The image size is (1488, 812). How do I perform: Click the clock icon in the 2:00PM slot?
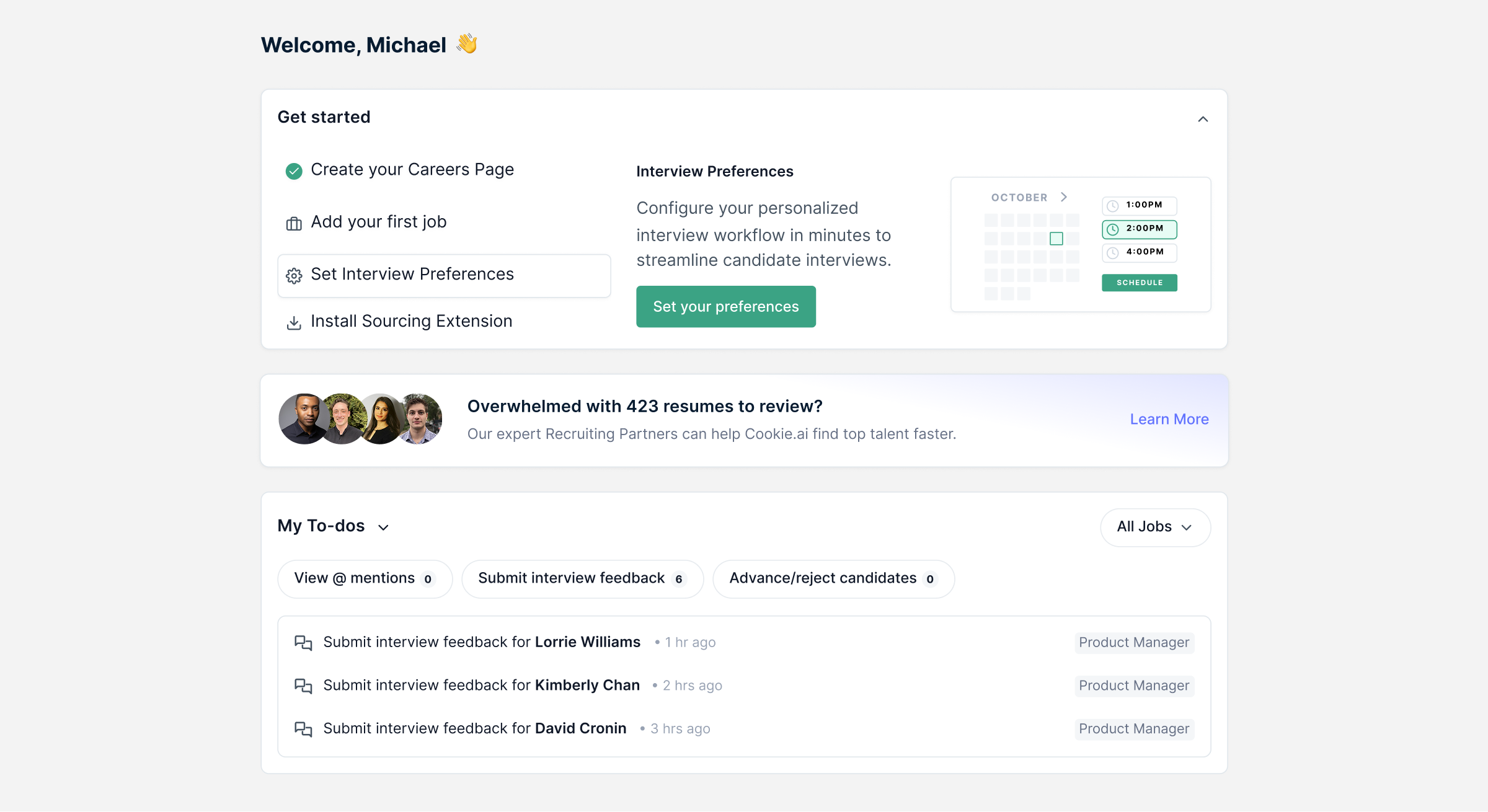click(x=1113, y=229)
